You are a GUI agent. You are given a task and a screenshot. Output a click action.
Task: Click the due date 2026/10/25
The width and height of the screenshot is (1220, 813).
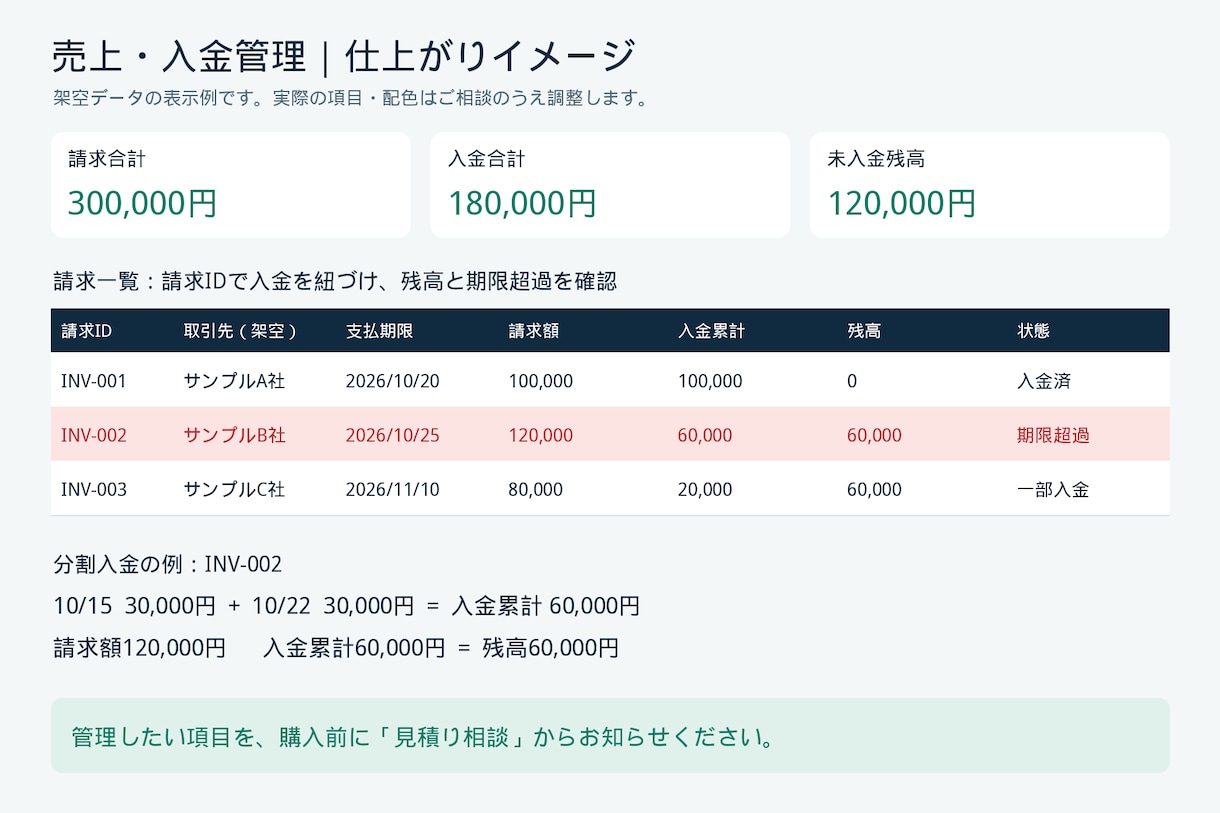[392, 435]
